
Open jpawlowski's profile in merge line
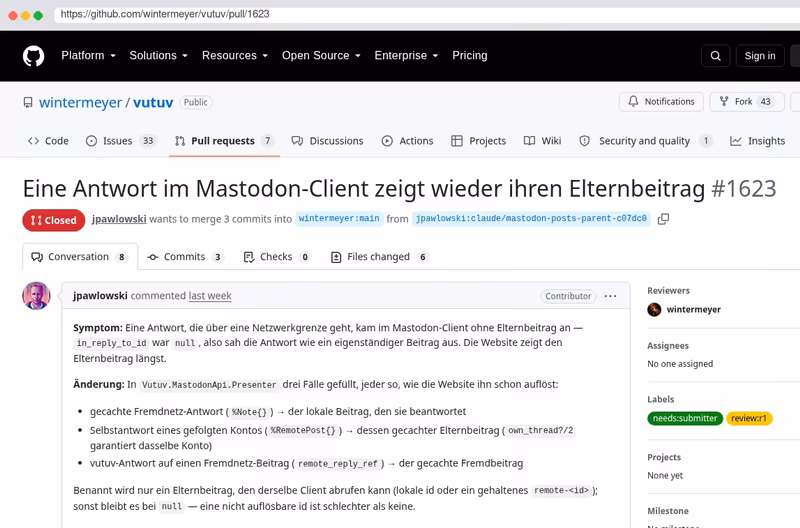(119, 219)
